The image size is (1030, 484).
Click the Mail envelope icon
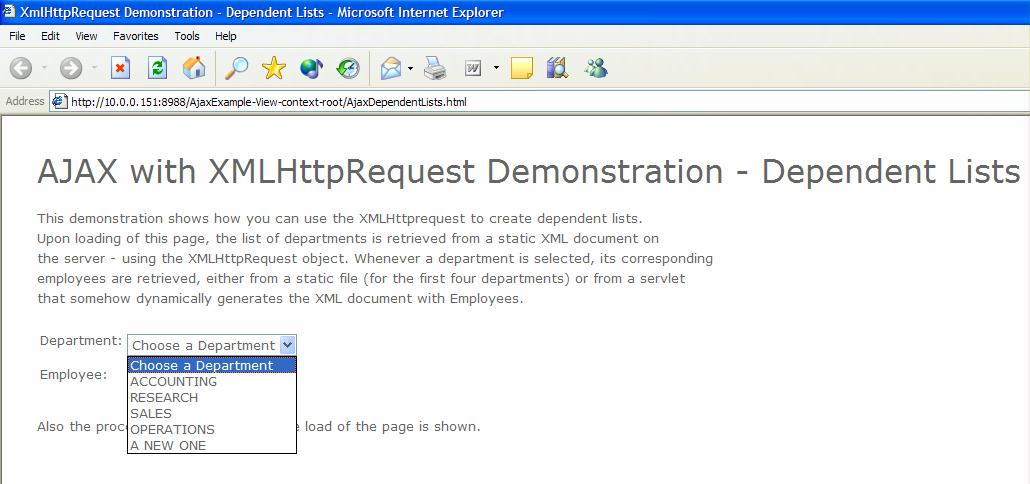[x=391, y=68]
